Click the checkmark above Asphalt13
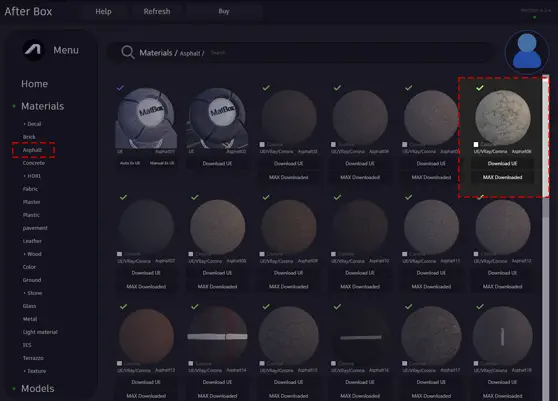Screen dimensions: 558x401 click(123, 306)
